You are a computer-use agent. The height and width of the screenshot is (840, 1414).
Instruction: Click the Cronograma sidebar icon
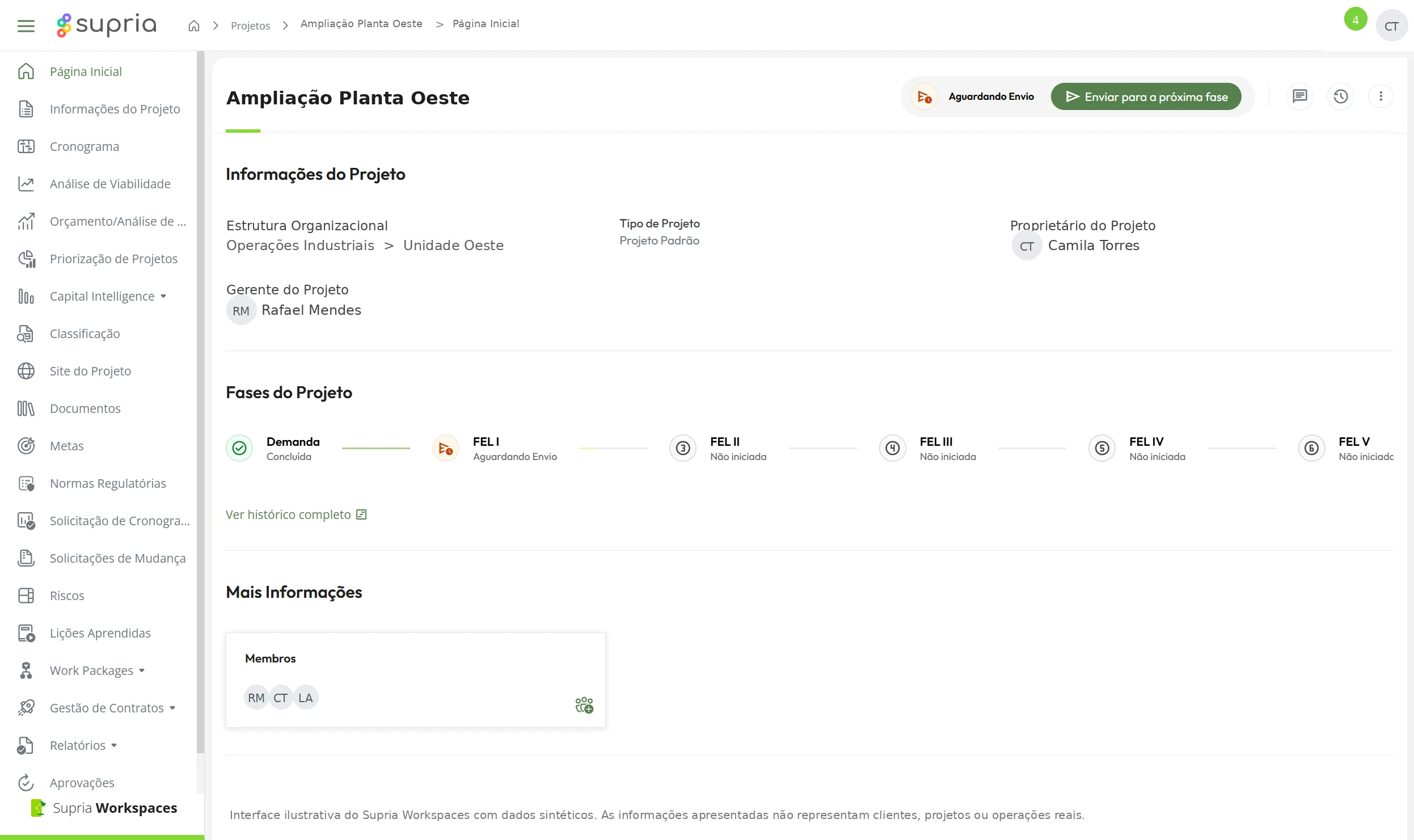pyautogui.click(x=26, y=146)
